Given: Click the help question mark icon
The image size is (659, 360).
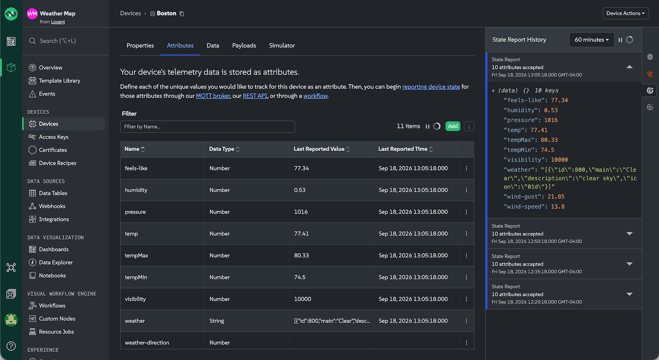Looking at the screenshot, I should [11, 346].
